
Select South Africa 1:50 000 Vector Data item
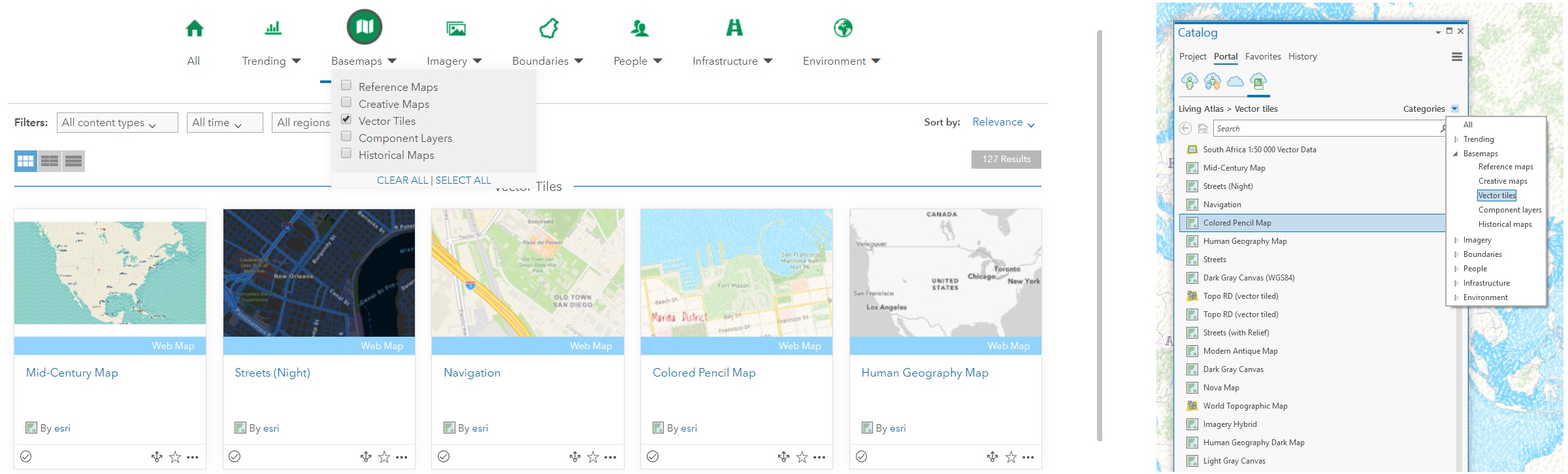coord(1260,150)
